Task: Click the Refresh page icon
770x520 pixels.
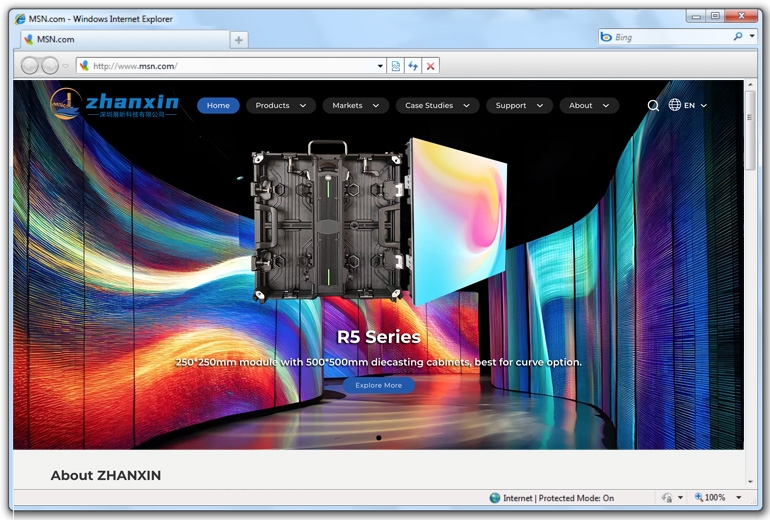Action: tap(413, 66)
